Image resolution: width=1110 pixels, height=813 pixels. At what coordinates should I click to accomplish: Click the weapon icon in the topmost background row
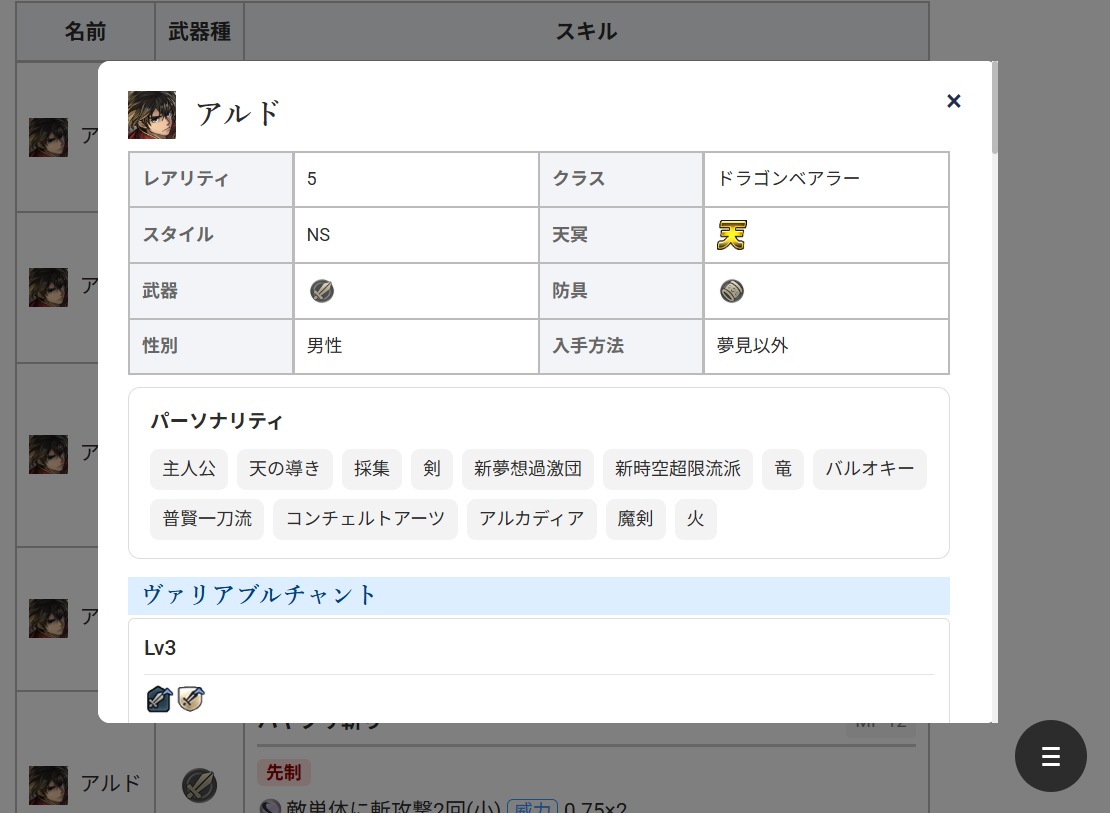pos(199,137)
